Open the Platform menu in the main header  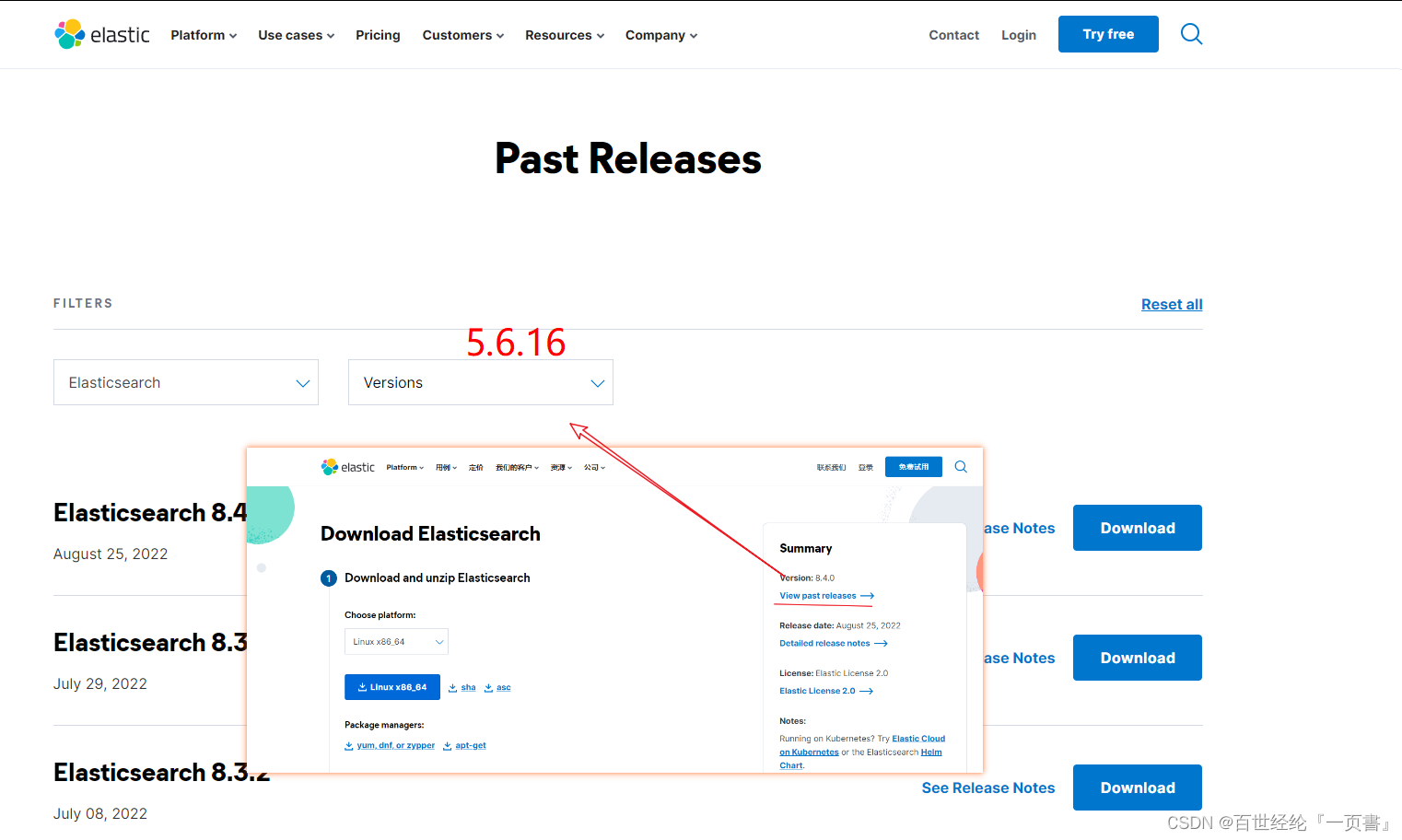tap(204, 35)
